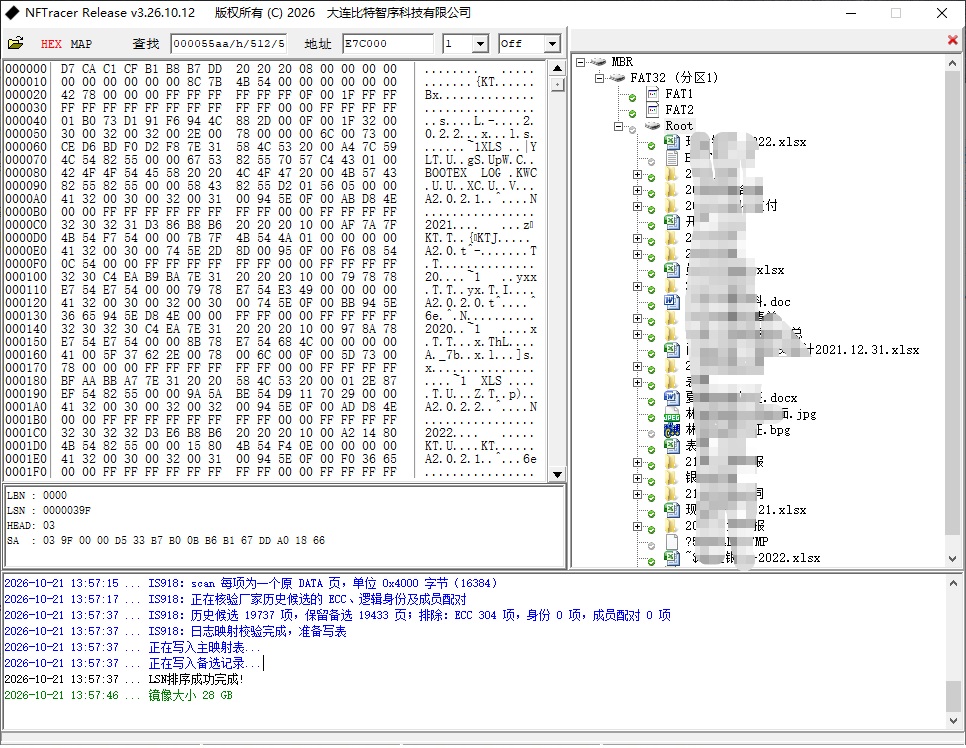Viewport: 966px width, 748px height.
Task: Click the hex view scroll down arrow
Action: (557, 474)
